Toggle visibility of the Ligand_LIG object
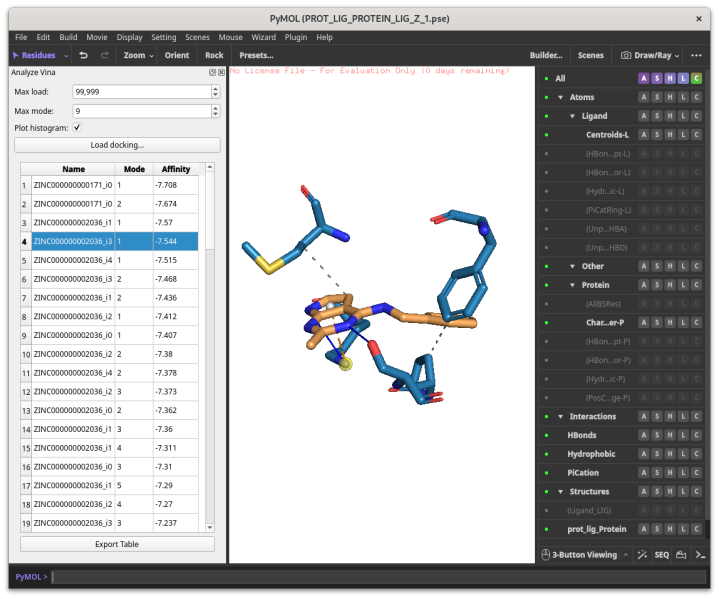719x599 pixels. (x=546, y=510)
